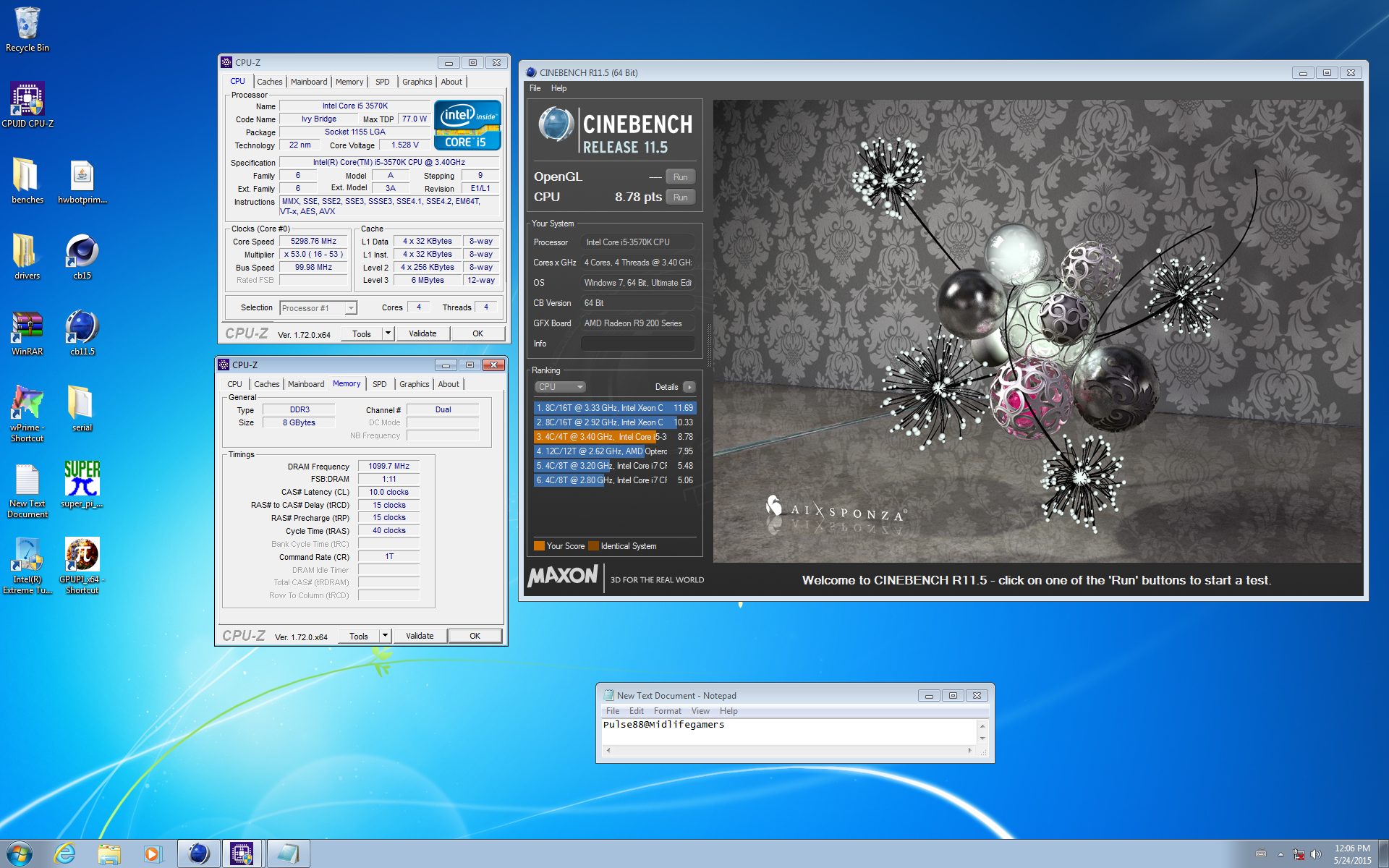Open Graphics tab in top CPU-Z
The height and width of the screenshot is (868, 1389).
417,82
